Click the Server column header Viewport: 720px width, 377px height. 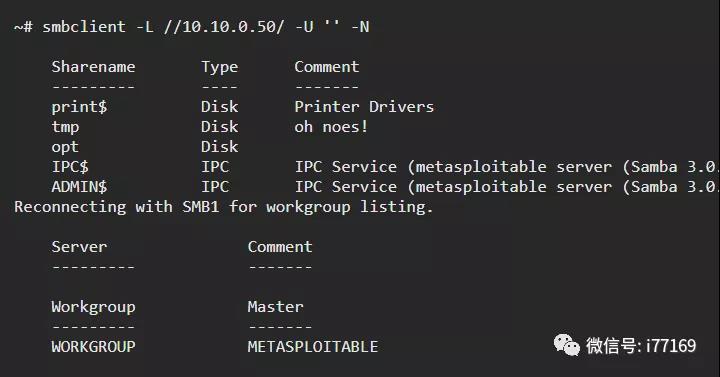click(x=79, y=247)
